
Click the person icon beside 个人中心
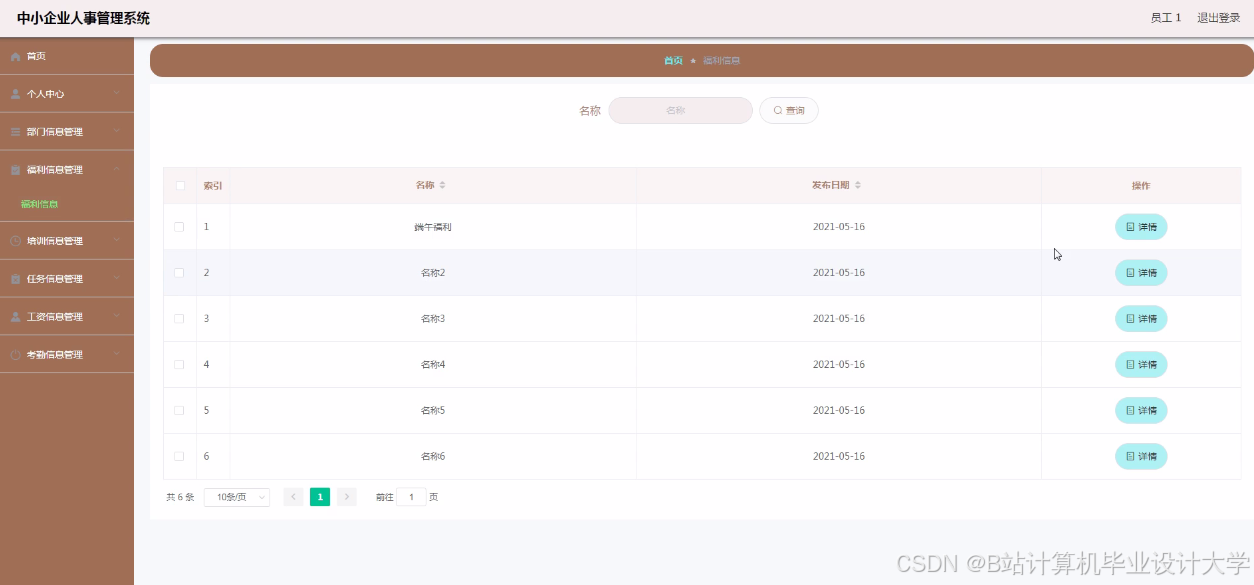[x=15, y=94]
